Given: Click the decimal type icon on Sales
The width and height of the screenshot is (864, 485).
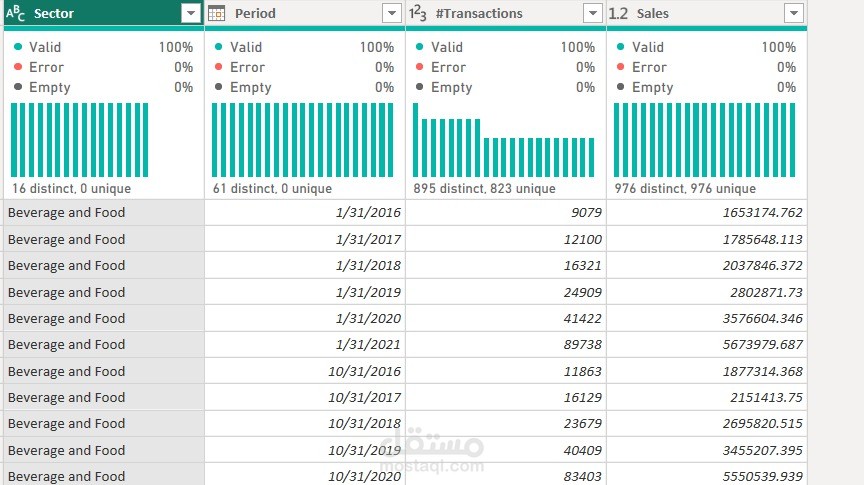Looking at the screenshot, I should point(619,14).
